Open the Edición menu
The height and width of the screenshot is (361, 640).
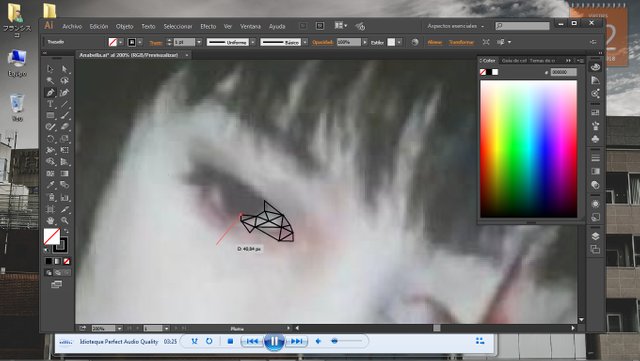tap(99, 26)
